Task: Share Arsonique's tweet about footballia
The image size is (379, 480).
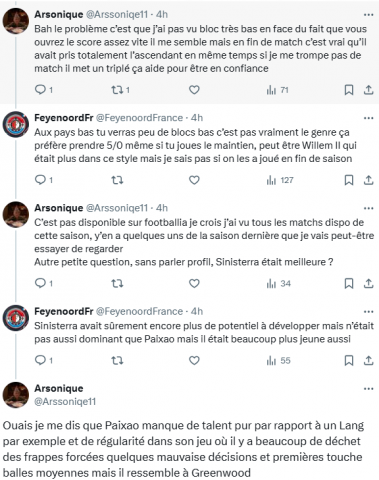Action: [368, 283]
